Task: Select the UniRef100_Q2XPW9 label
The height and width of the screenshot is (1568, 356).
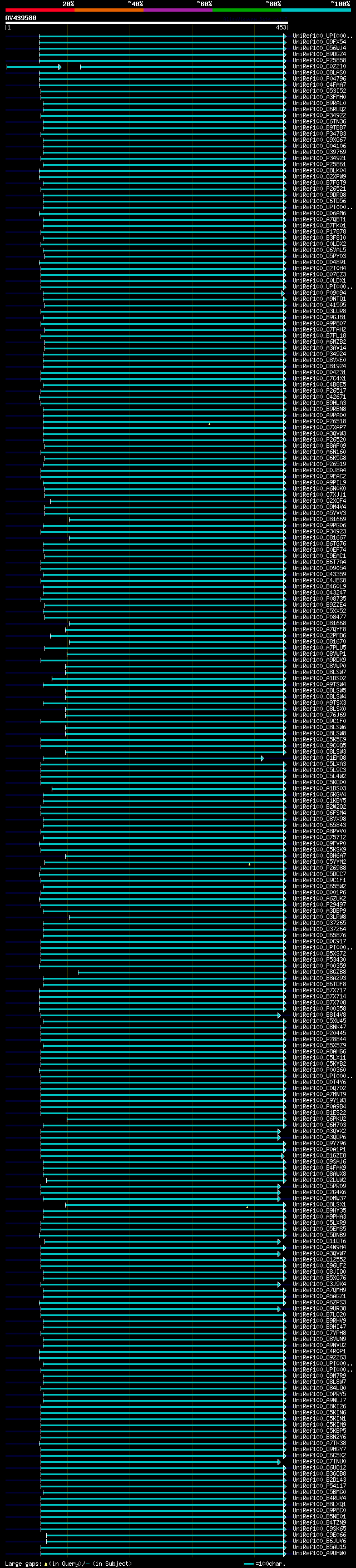Action: click(319, 176)
